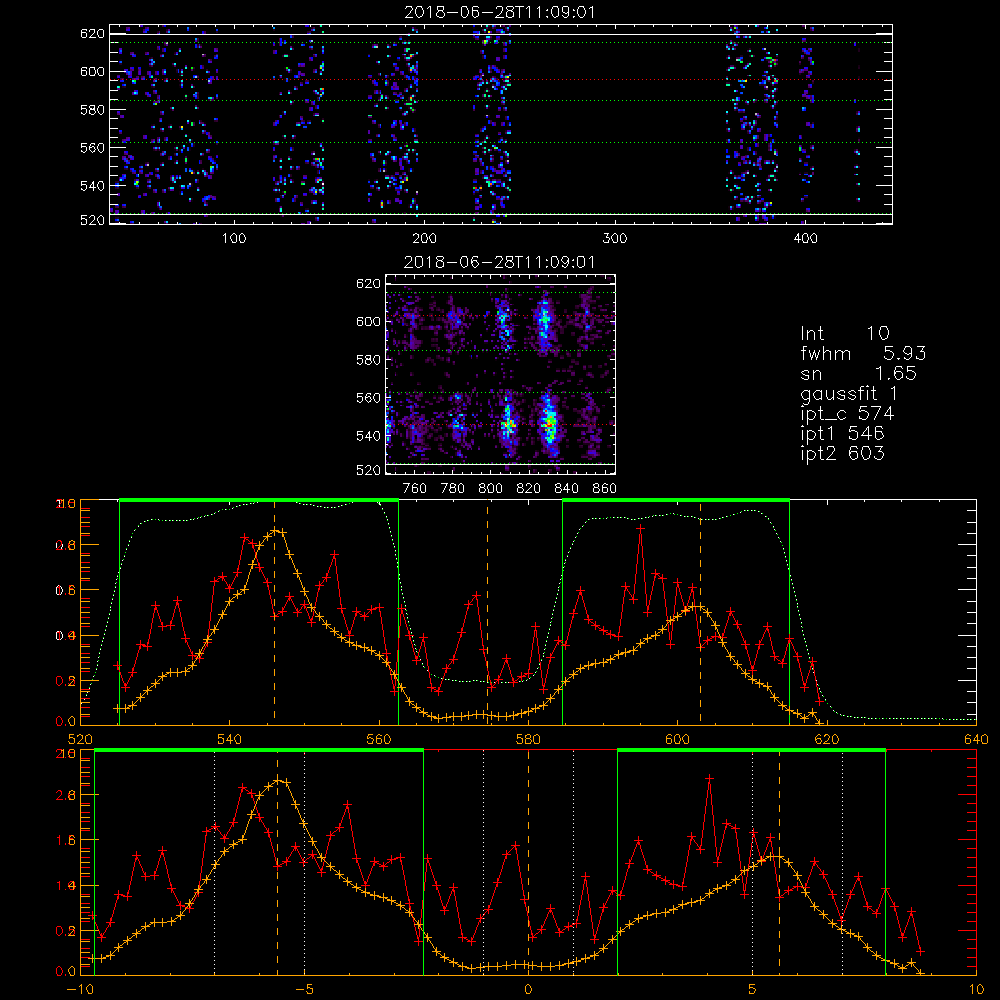Click x-axis label 580 under the 520–640 profile plot
This screenshot has height=1000, width=1000.
pos(528,739)
